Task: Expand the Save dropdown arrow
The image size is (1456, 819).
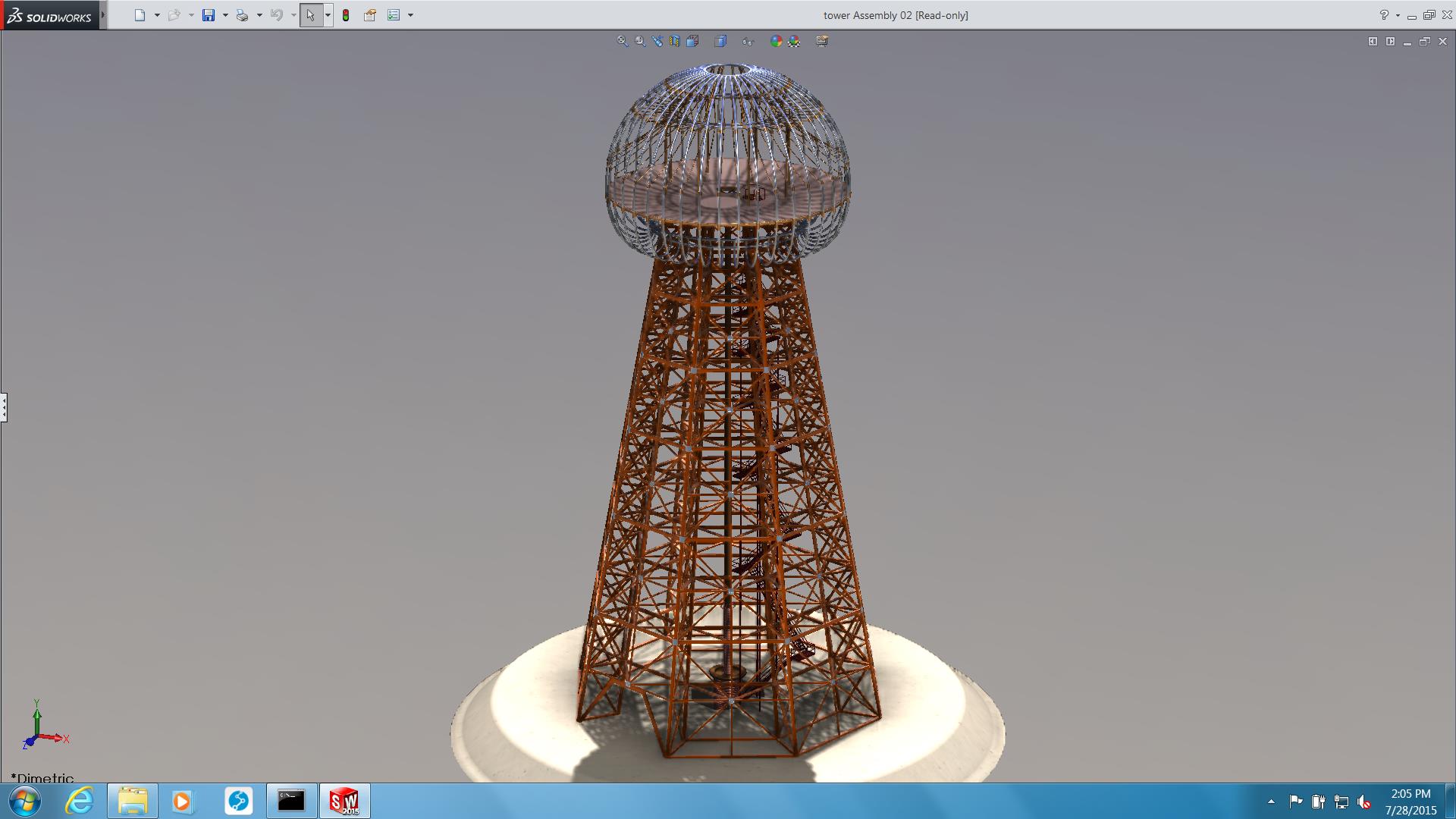Action: tap(225, 15)
